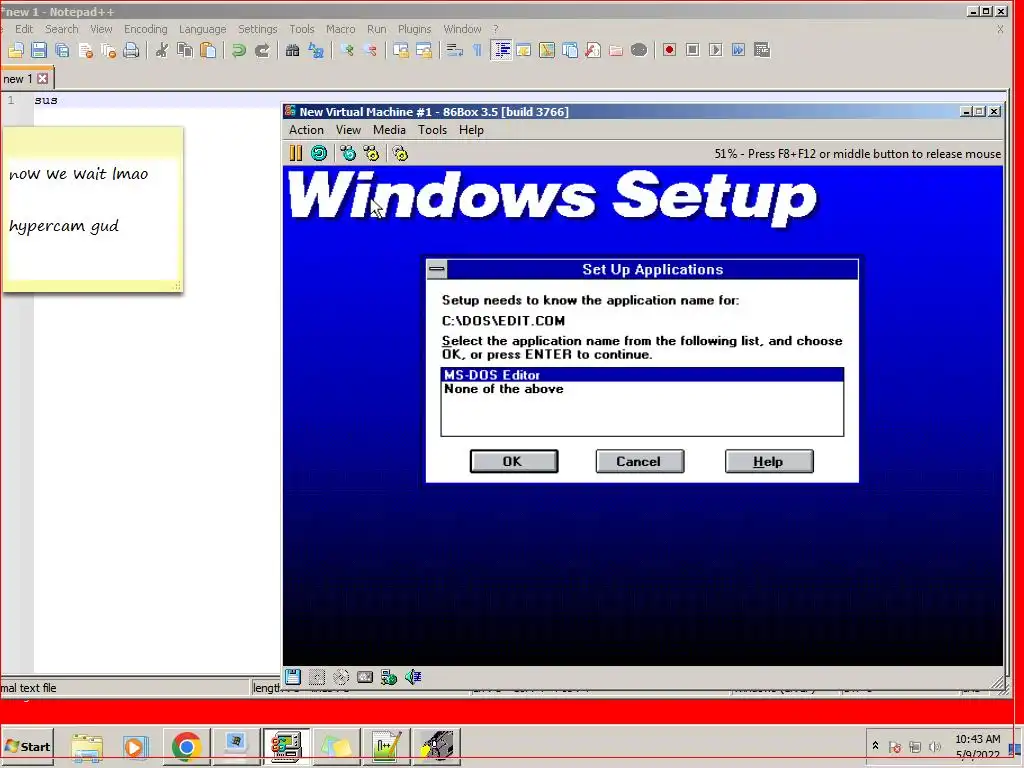Click the hard disk icon in 86Box status bar
The height and width of the screenshot is (768, 1024).
coord(365,677)
